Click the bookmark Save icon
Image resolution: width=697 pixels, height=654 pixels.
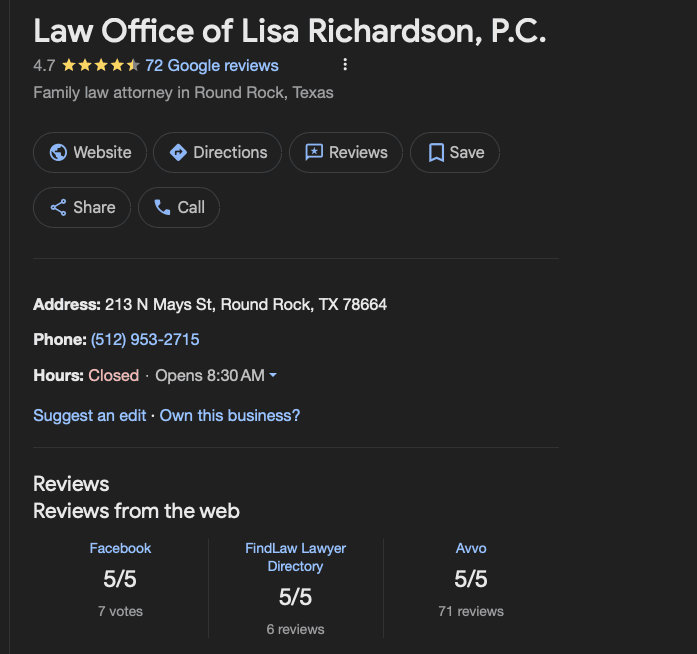[x=436, y=153]
